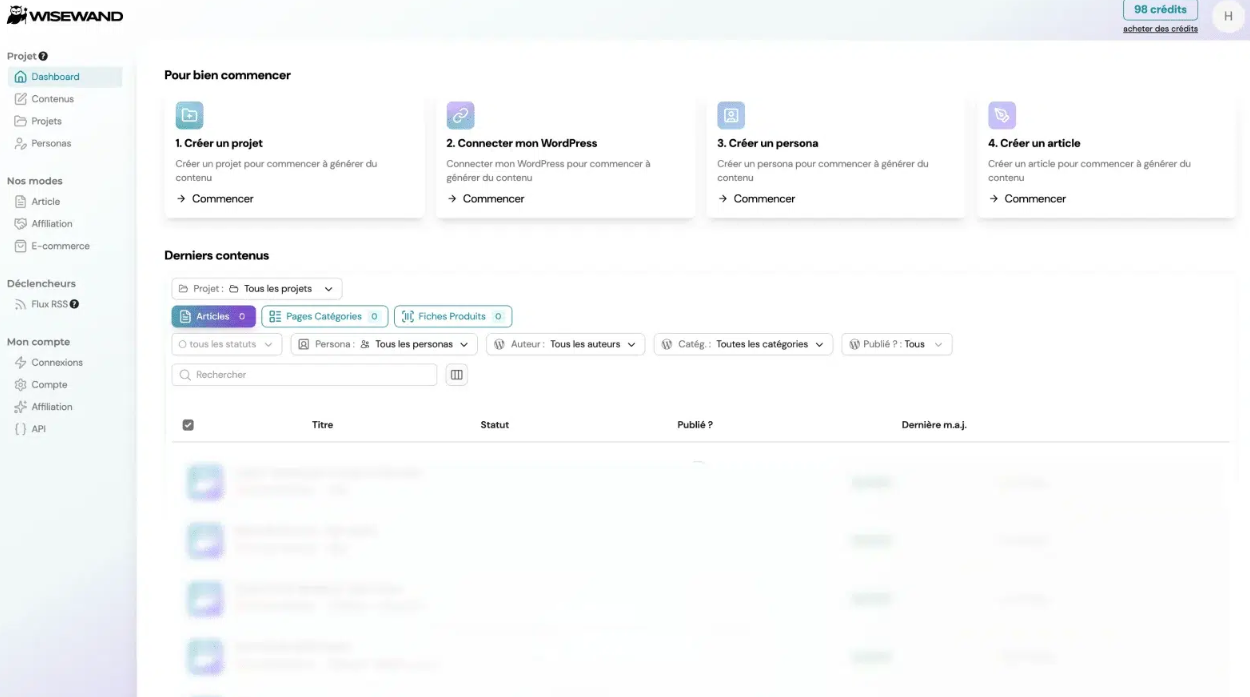Open the Tous les auteurs dropdown
This screenshot has width=1250, height=697.
coord(575,344)
